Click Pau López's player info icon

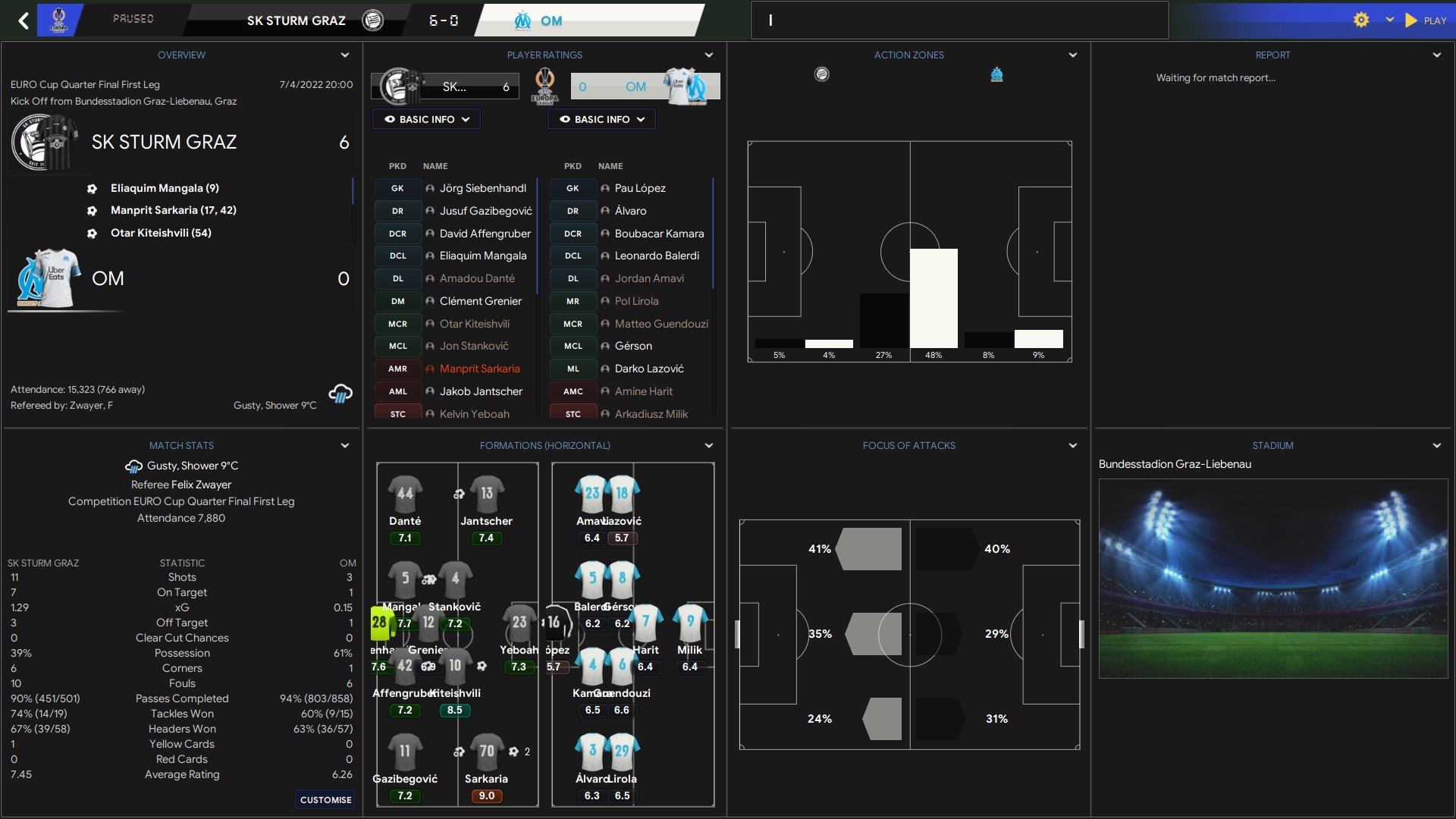pos(605,188)
